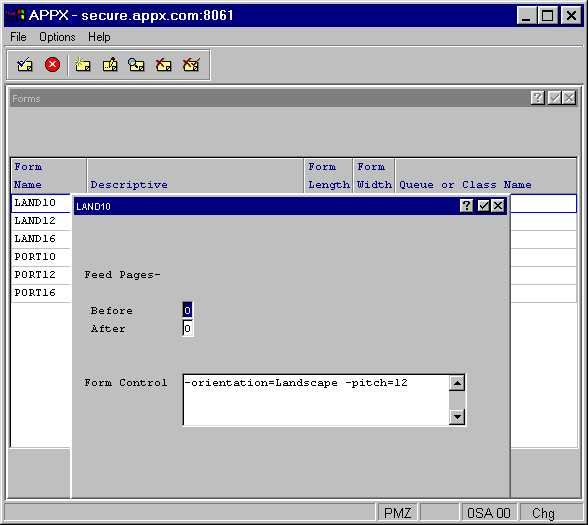588x525 pixels.
Task: Maximize the APPX window
Action: [x=548, y=16]
